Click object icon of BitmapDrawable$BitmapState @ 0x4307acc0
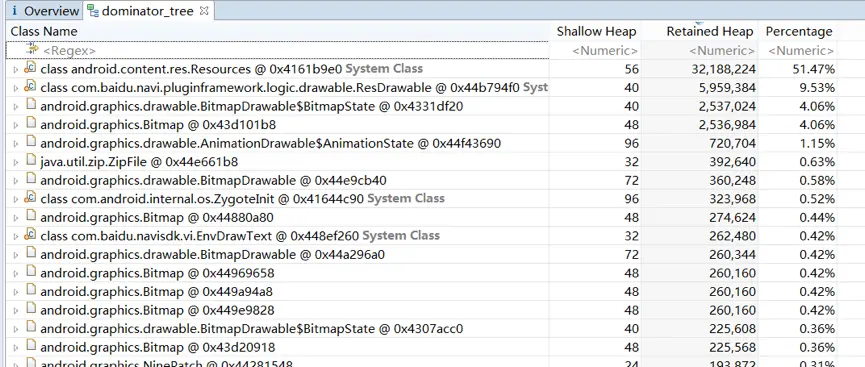Screen dimensions: 865x367 (x=31, y=328)
